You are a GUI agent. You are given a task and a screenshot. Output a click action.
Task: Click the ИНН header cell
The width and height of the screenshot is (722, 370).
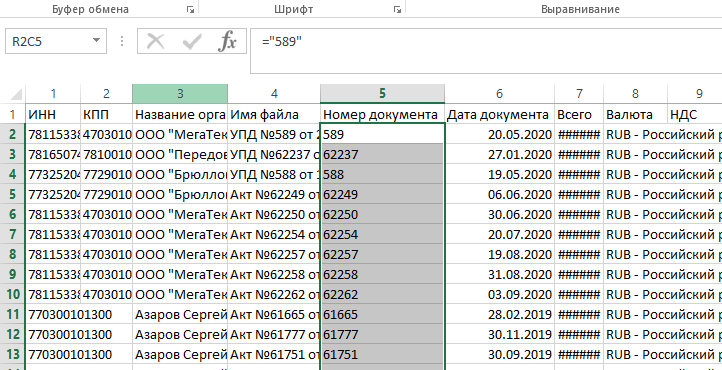53,114
